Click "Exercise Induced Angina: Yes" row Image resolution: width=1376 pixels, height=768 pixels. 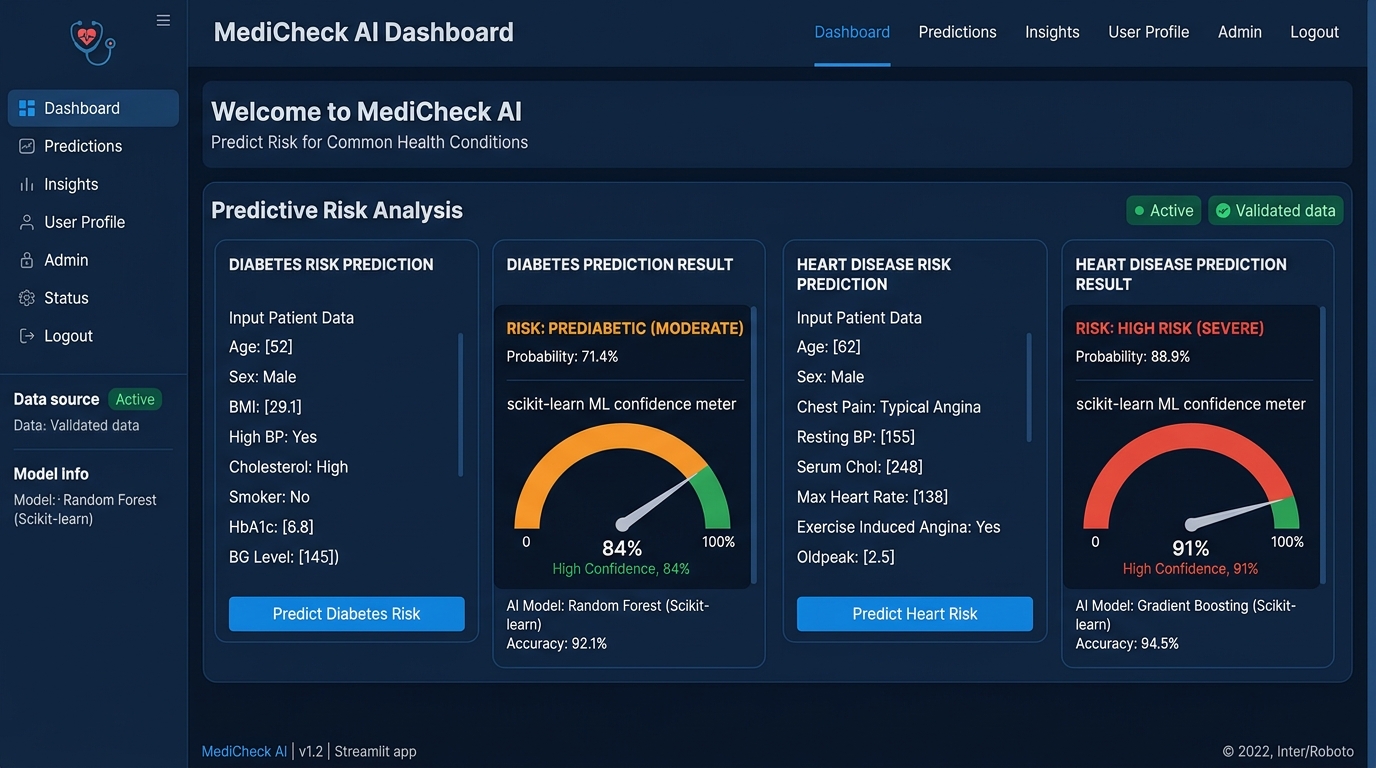click(899, 527)
